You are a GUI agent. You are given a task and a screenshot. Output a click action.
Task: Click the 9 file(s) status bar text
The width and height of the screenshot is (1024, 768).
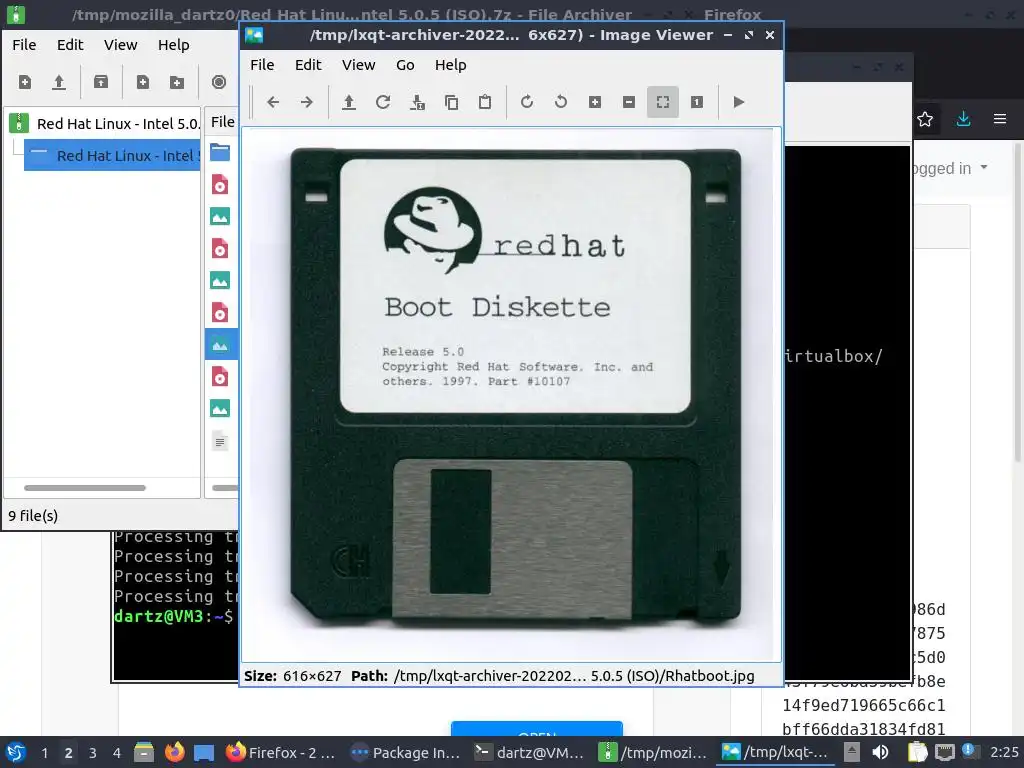coord(33,515)
